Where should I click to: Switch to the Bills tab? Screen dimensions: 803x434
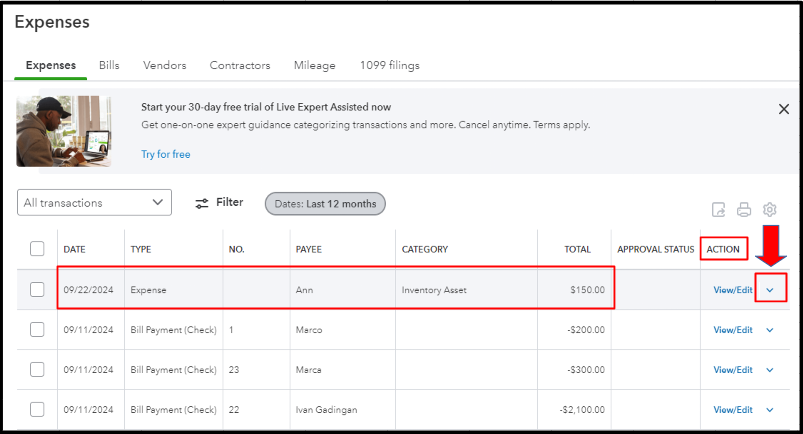pos(109,66)
